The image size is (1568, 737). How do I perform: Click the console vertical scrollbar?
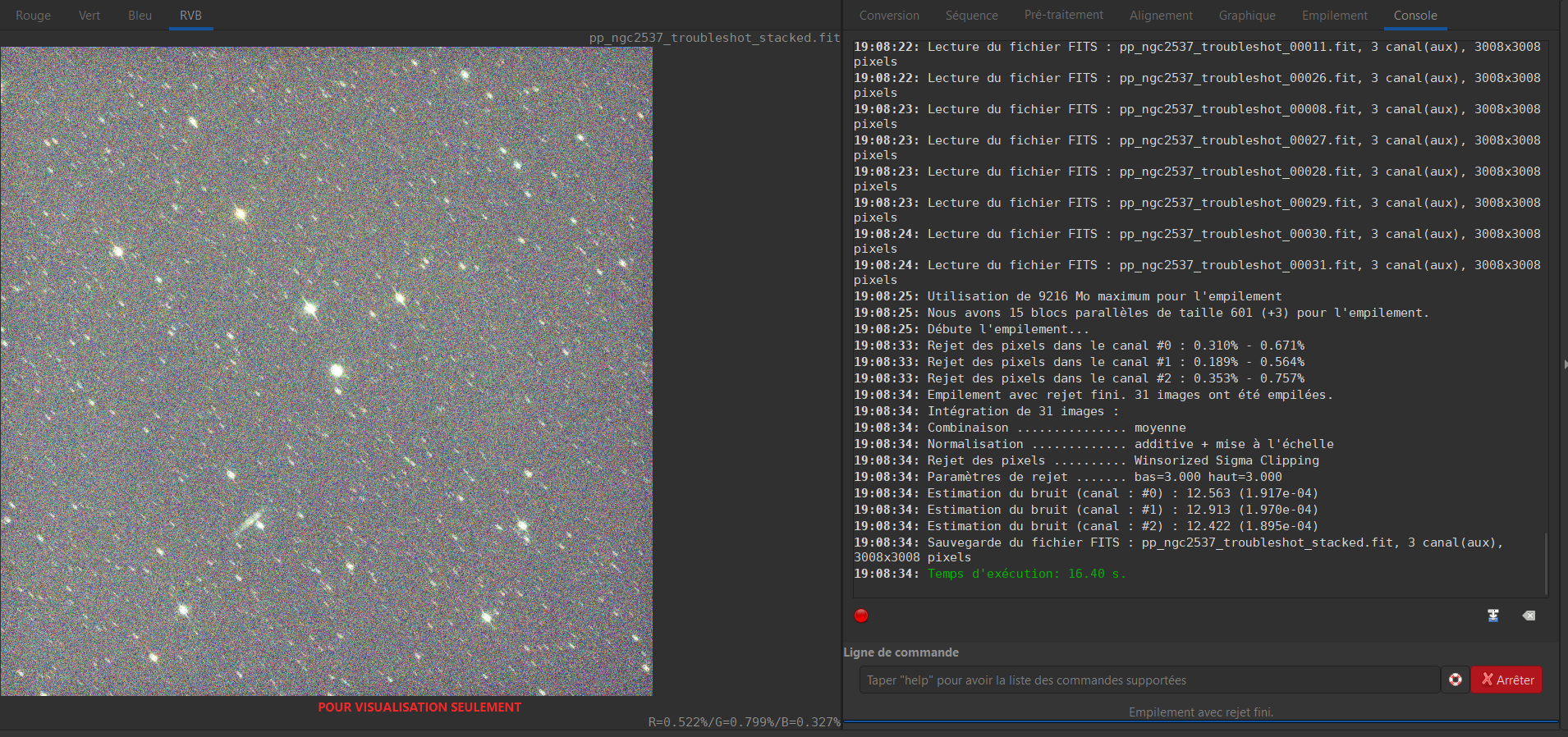(x=1547, y=564)
